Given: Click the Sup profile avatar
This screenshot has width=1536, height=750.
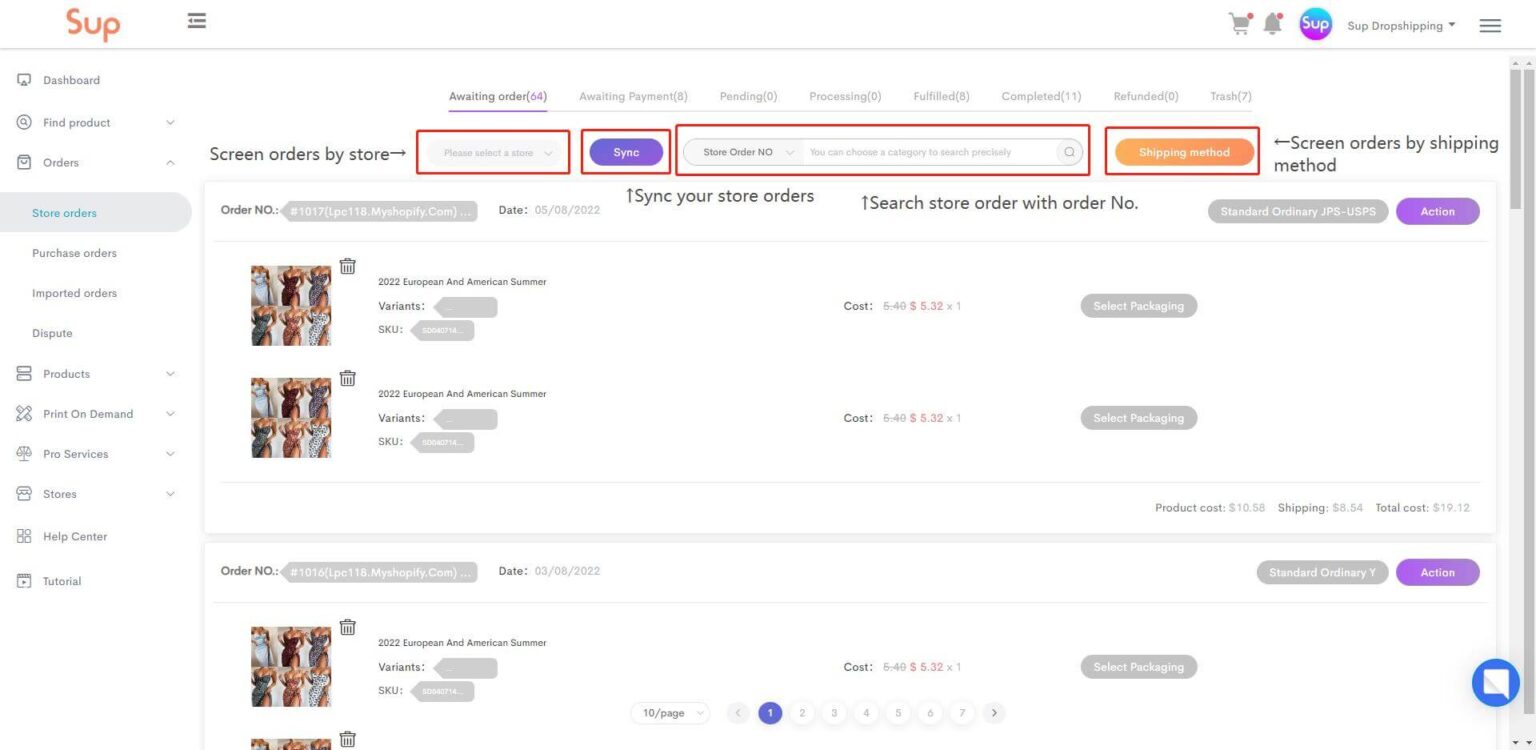Looking at the screenshot, I should (x=1315, y=23).
